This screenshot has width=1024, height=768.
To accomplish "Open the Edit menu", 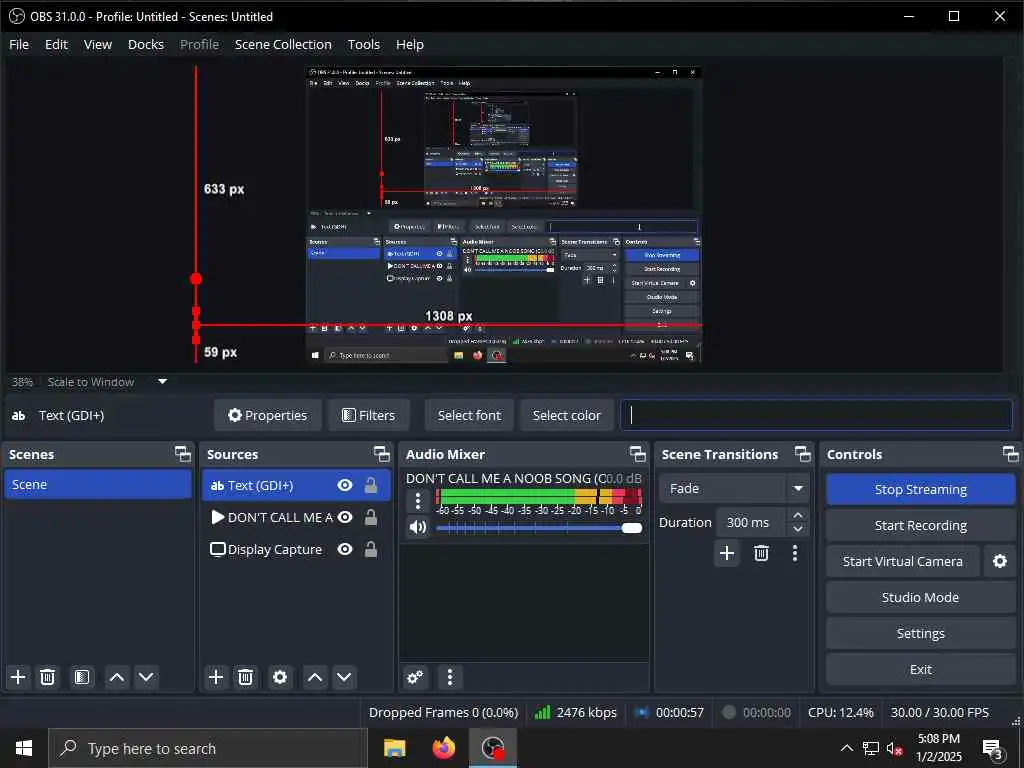I will (56, 44).
